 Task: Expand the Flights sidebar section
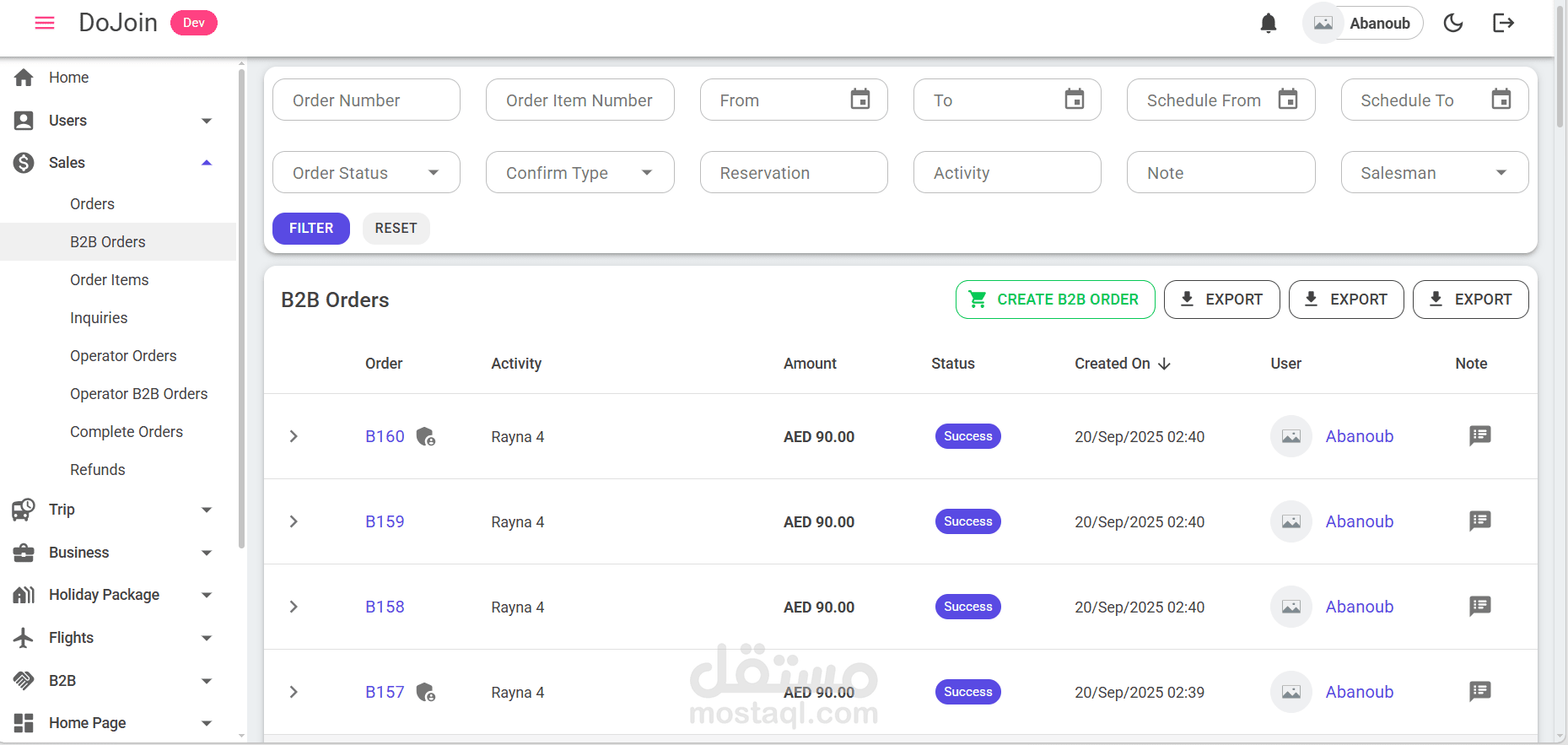118,638
